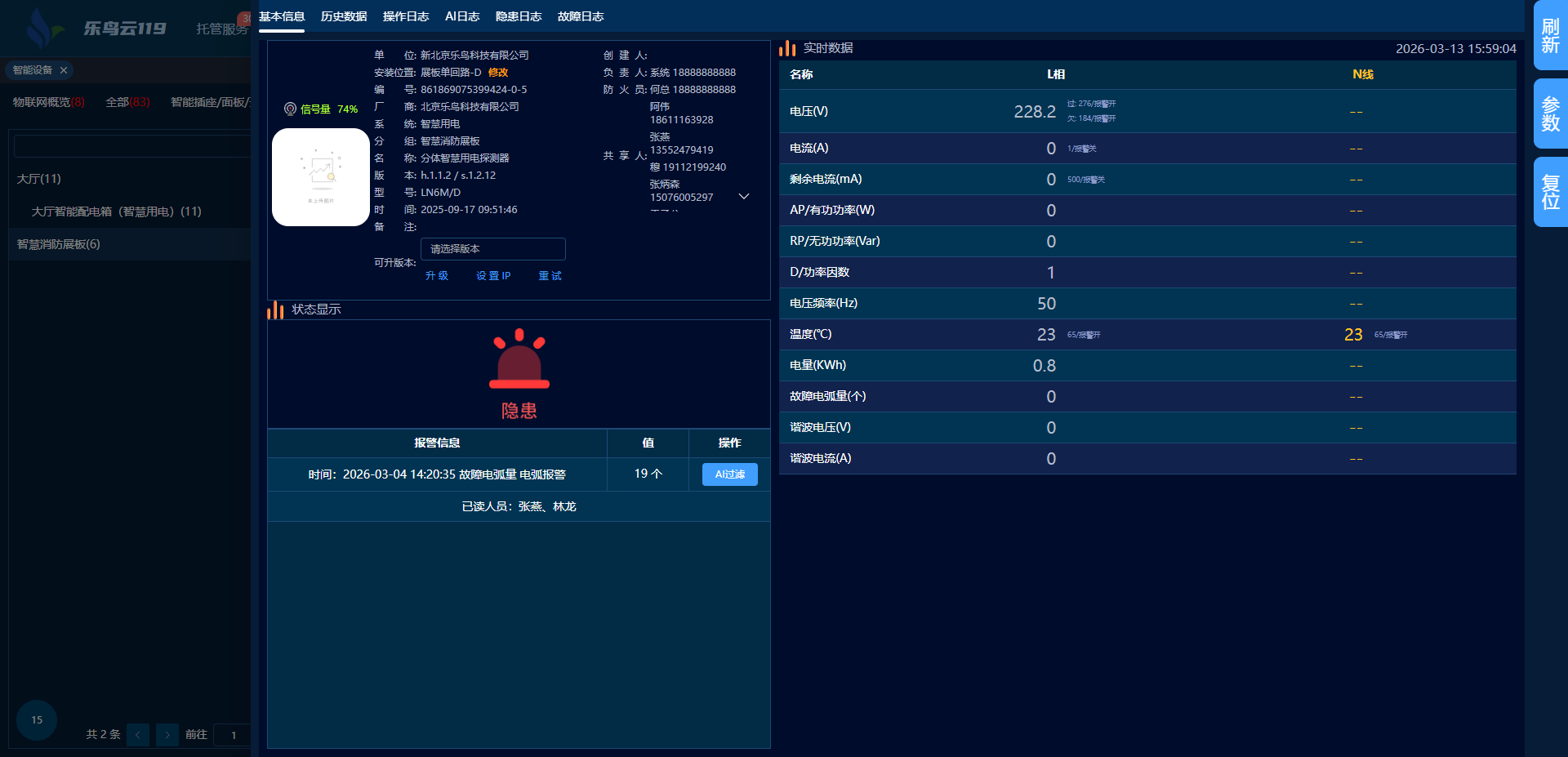The height and width of the screenshot is (757, 1568).
Task: Switch to the 历史数据 tab
Action: click(x=344, y=16)
